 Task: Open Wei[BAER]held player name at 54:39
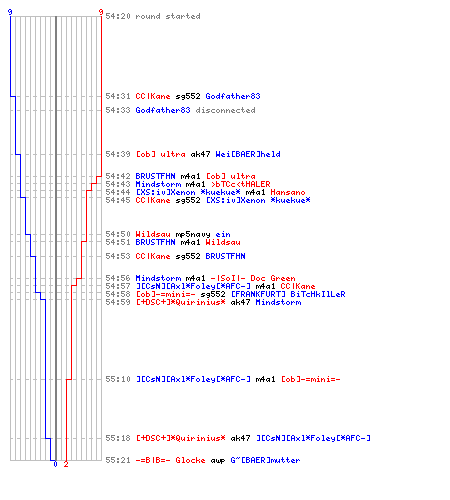[x=248, y=154]
